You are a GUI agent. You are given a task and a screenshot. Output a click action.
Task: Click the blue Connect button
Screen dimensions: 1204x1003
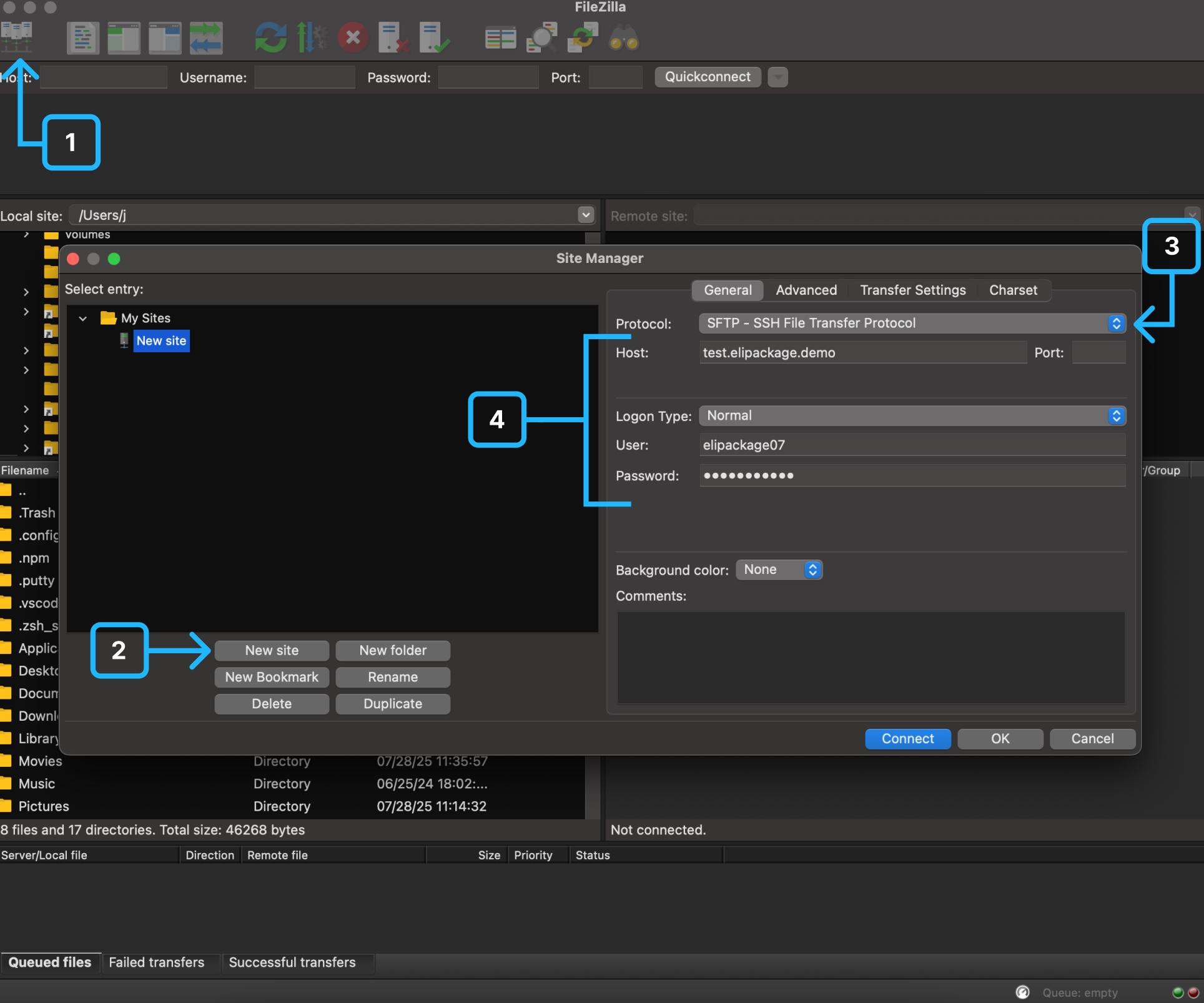point(907,739)
